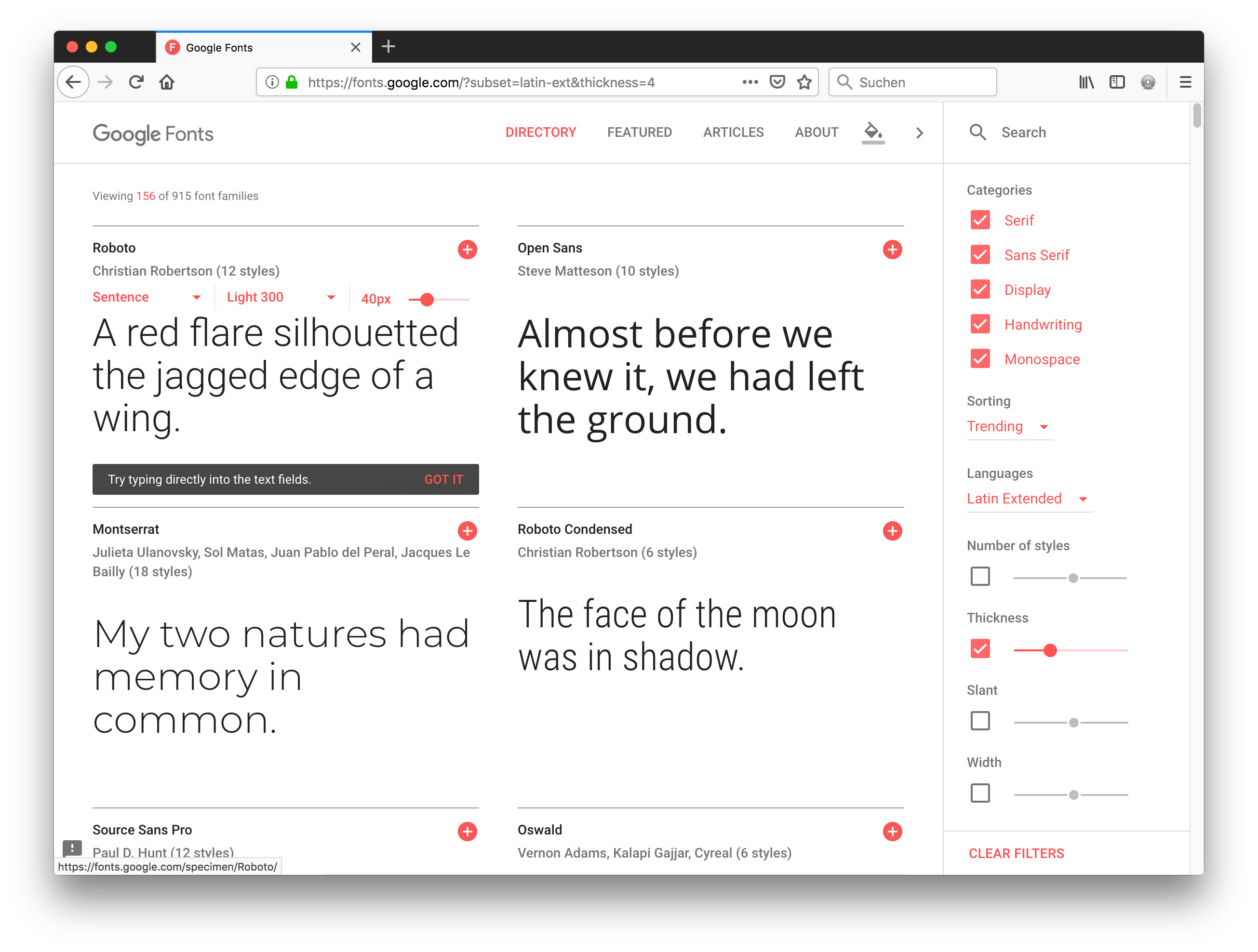Disable the Thickness filter checkbox

point(979,648)
